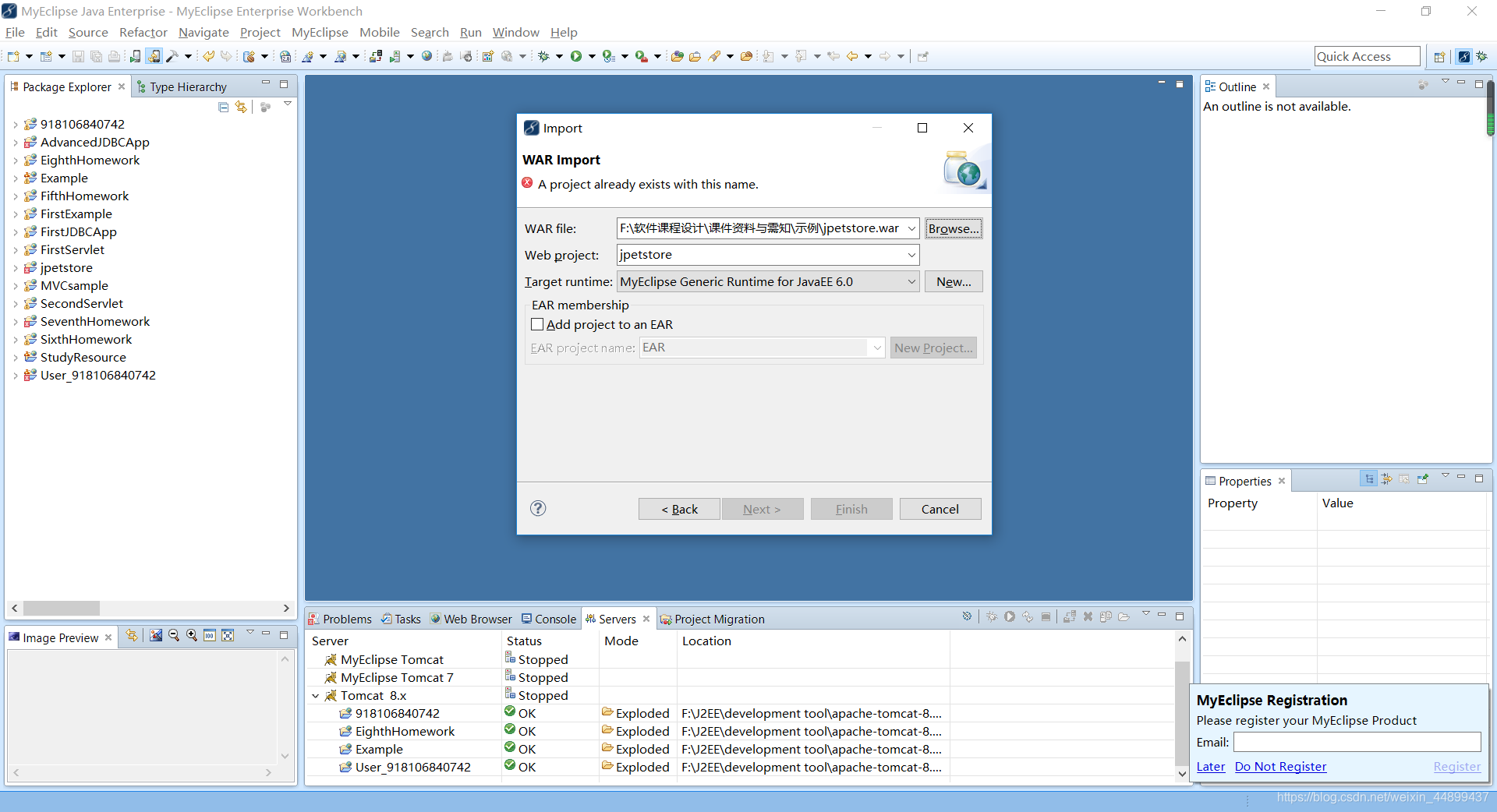Open Package Explorer view menu triangle
This screenshot has width=1497, height=812.
287,104
